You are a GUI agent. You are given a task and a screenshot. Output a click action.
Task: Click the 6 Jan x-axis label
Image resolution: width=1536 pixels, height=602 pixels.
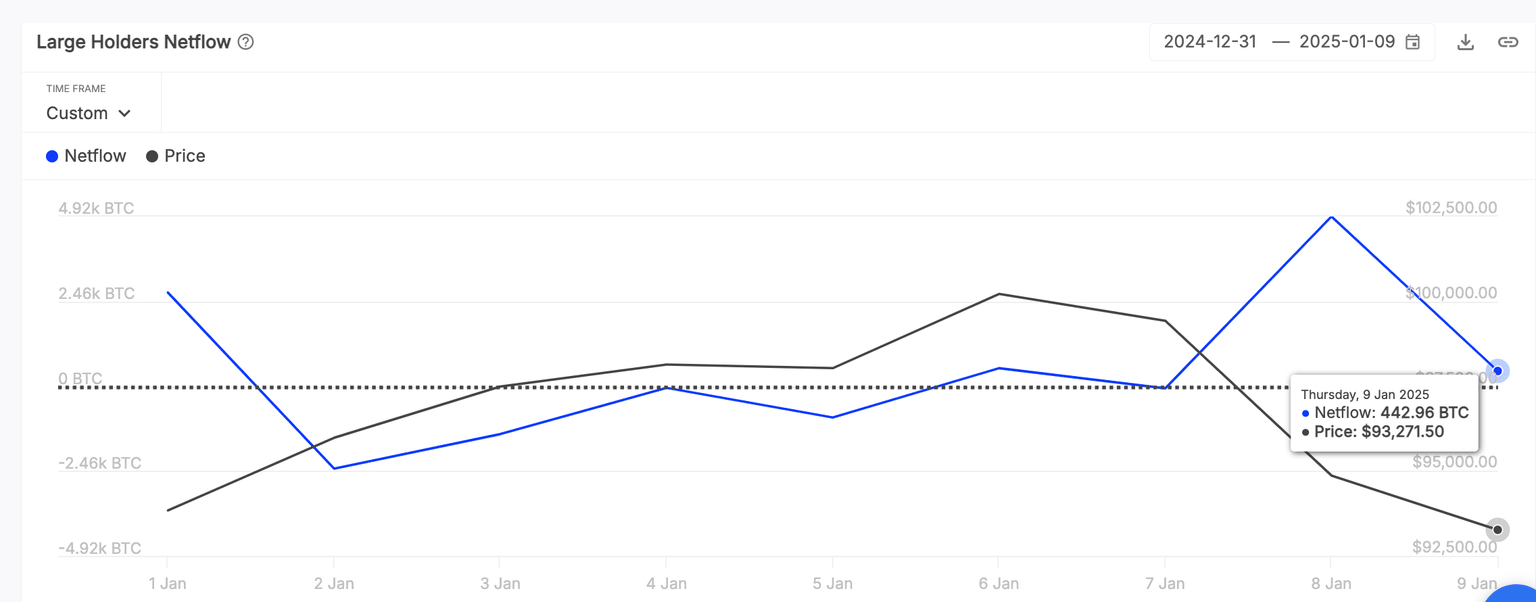(998, 583)
